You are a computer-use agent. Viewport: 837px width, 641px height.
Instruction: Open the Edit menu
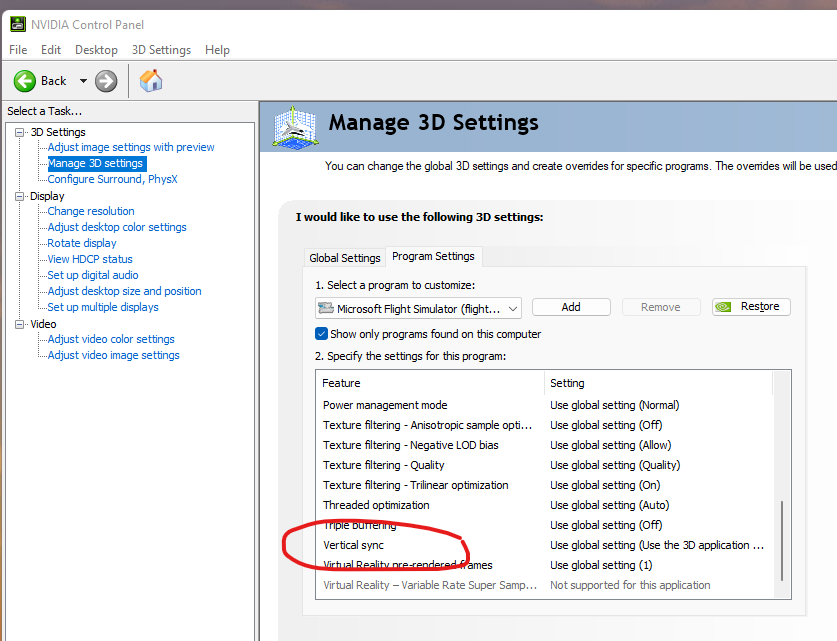[x=51, y=50]
